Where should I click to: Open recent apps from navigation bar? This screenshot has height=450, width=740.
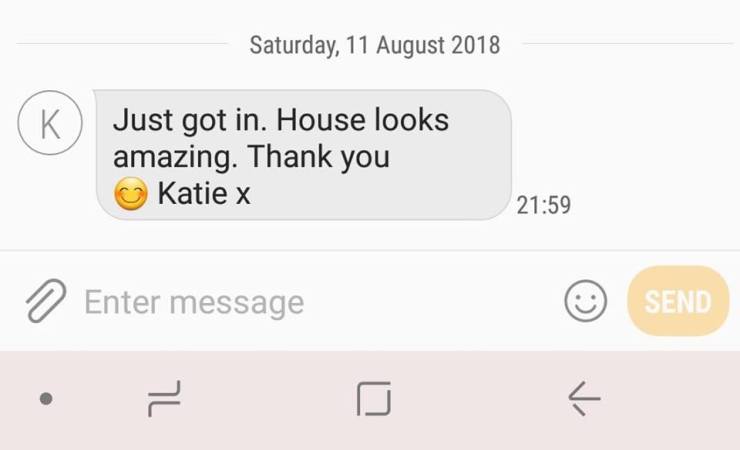(x=164, y=399)
